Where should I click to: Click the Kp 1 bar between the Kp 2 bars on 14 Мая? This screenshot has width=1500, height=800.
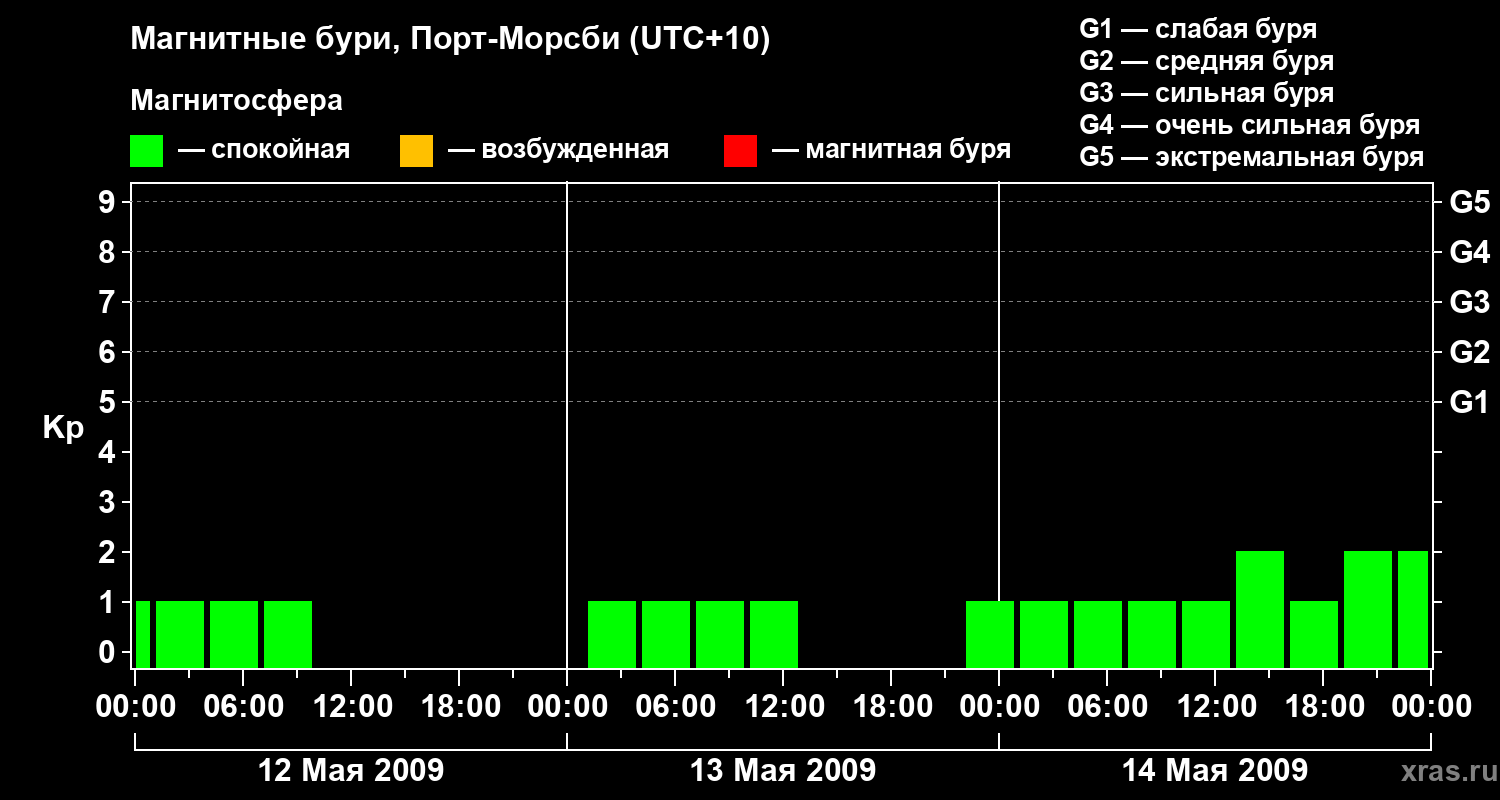[x=1314, y=634]
